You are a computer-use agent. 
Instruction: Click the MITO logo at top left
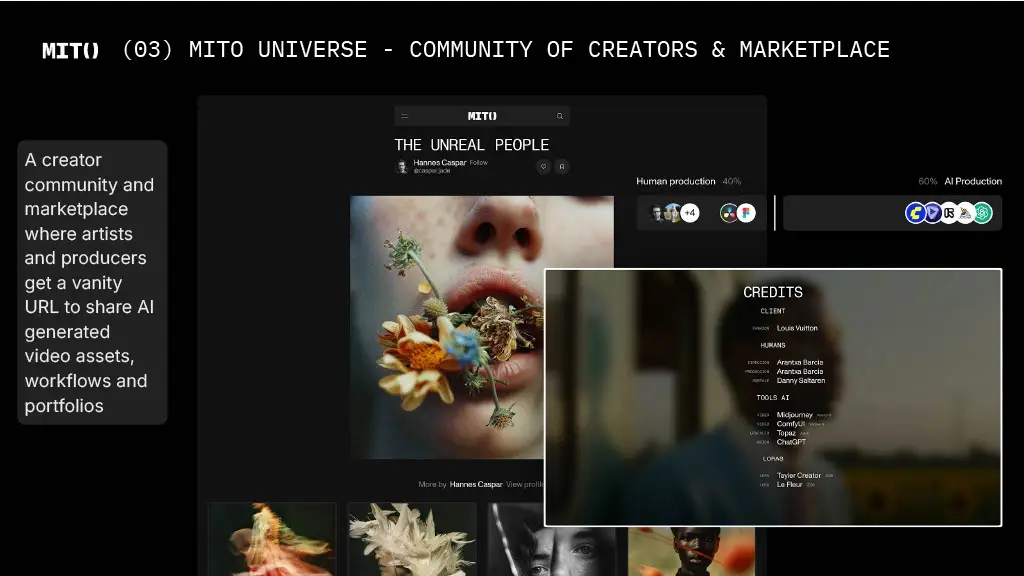coord(71,50)
